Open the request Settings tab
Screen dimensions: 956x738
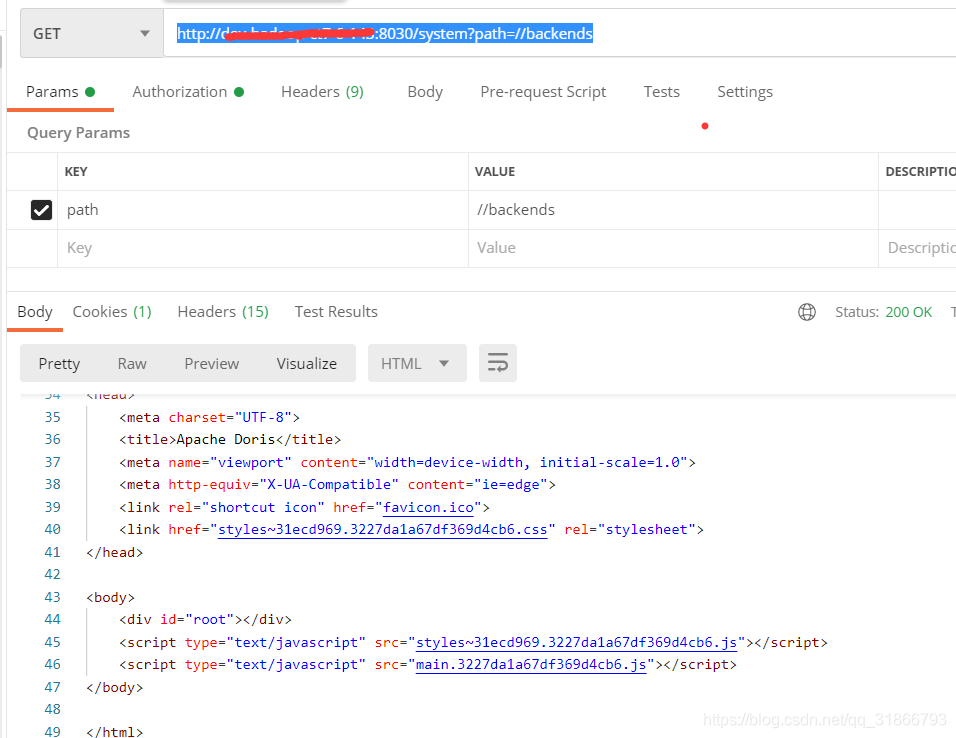point(745,91)
